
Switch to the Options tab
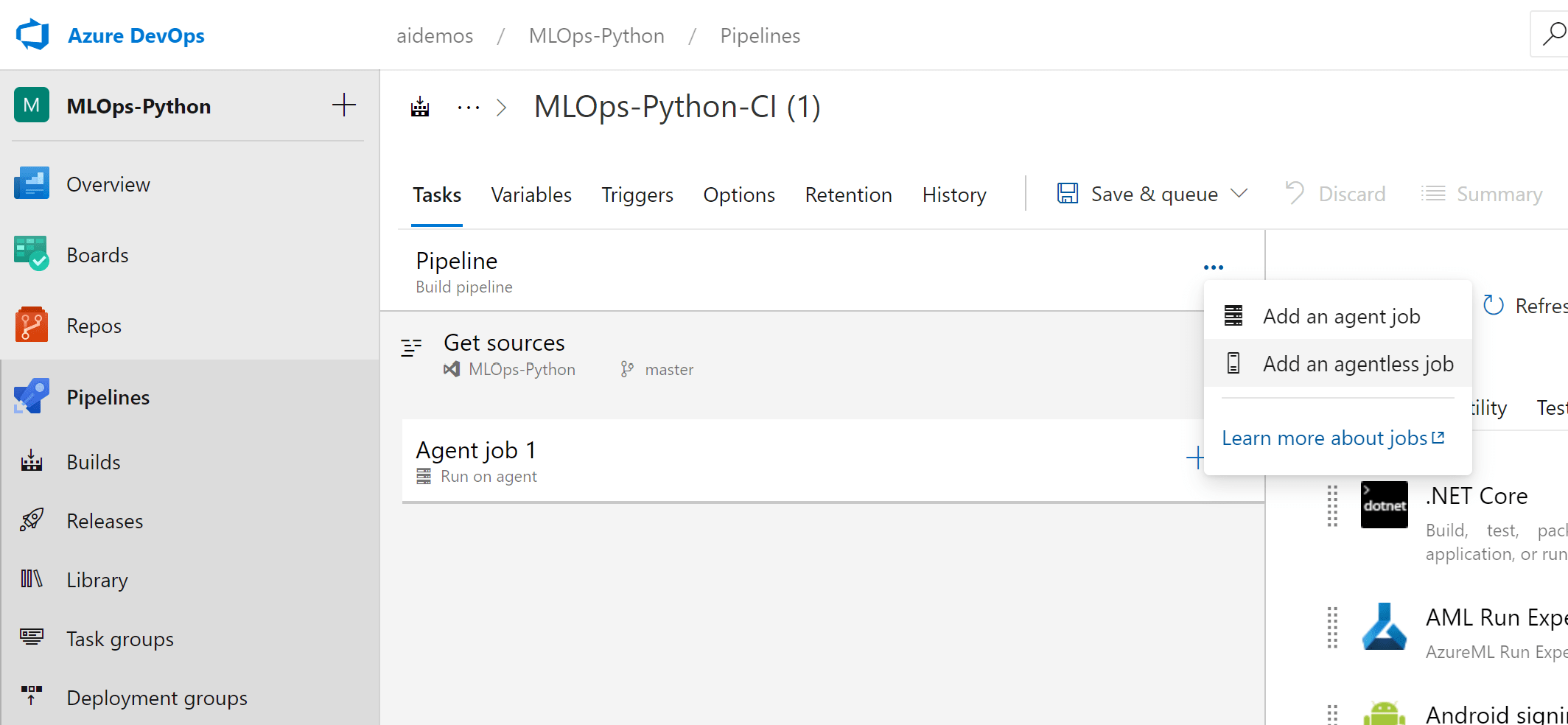click(739, 195)
